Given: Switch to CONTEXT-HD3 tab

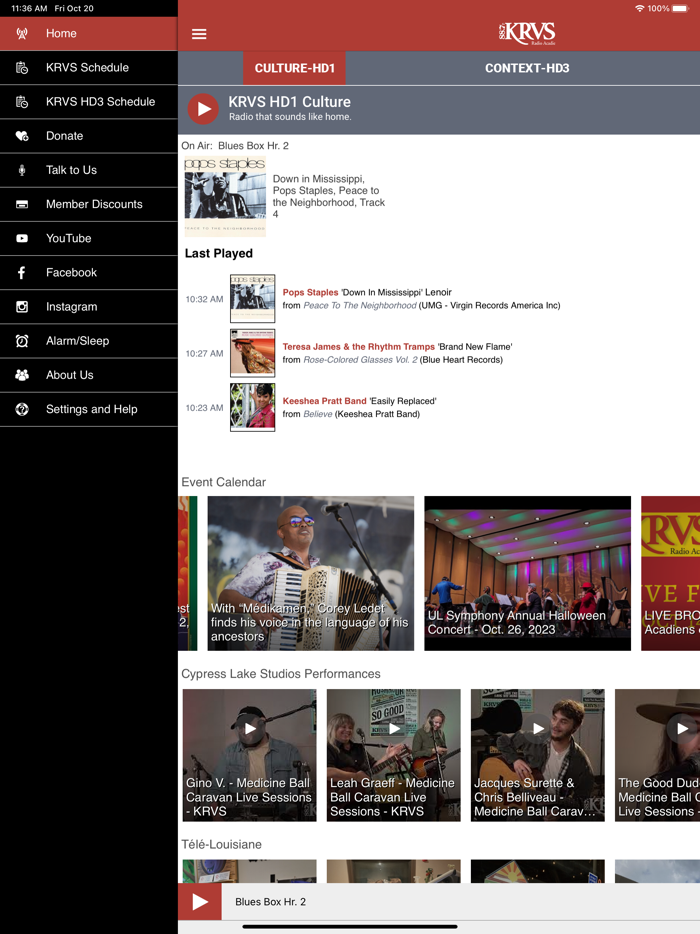Looking at the screenshot, I should pyautogui.click(x=527, y=68).
